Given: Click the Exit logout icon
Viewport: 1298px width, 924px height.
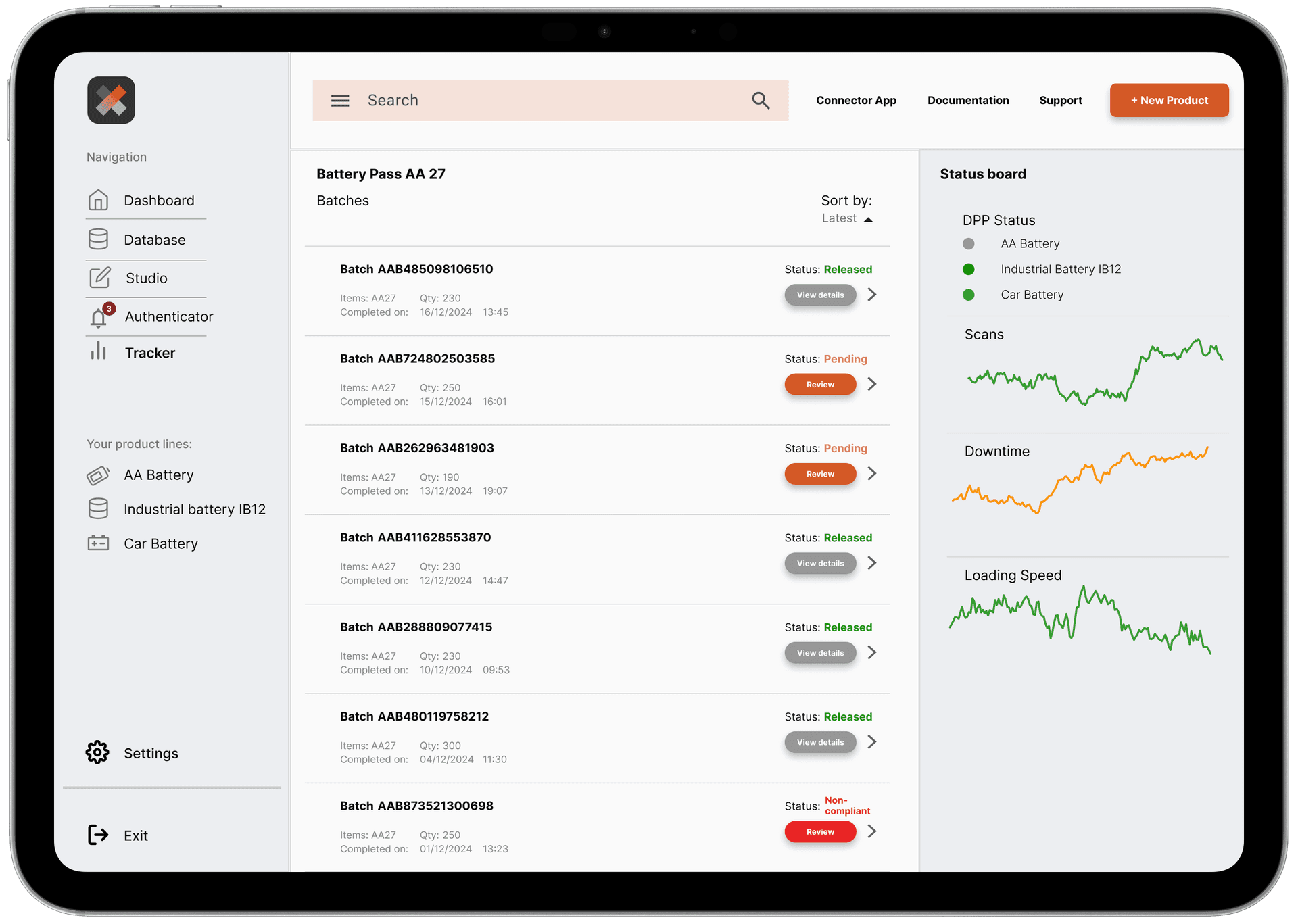Looking at the screenshot, I should tap(98, 835).
